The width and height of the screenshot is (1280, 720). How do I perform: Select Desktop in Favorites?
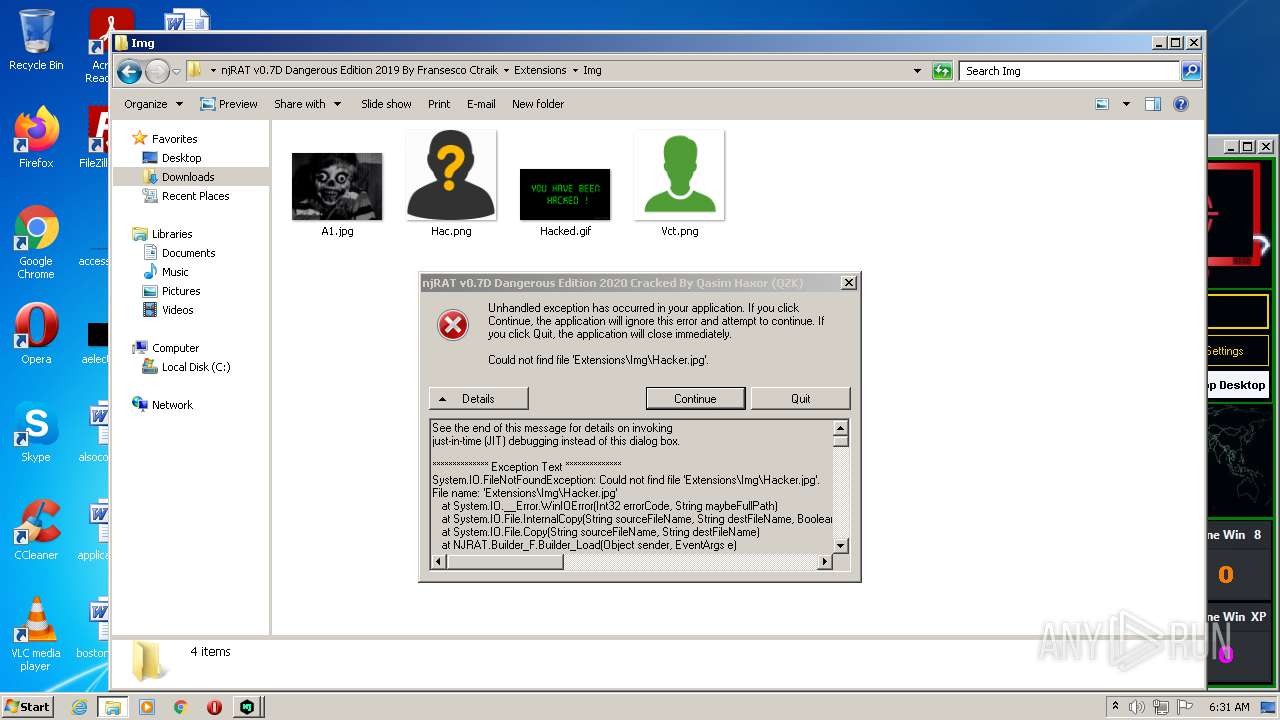181,158
